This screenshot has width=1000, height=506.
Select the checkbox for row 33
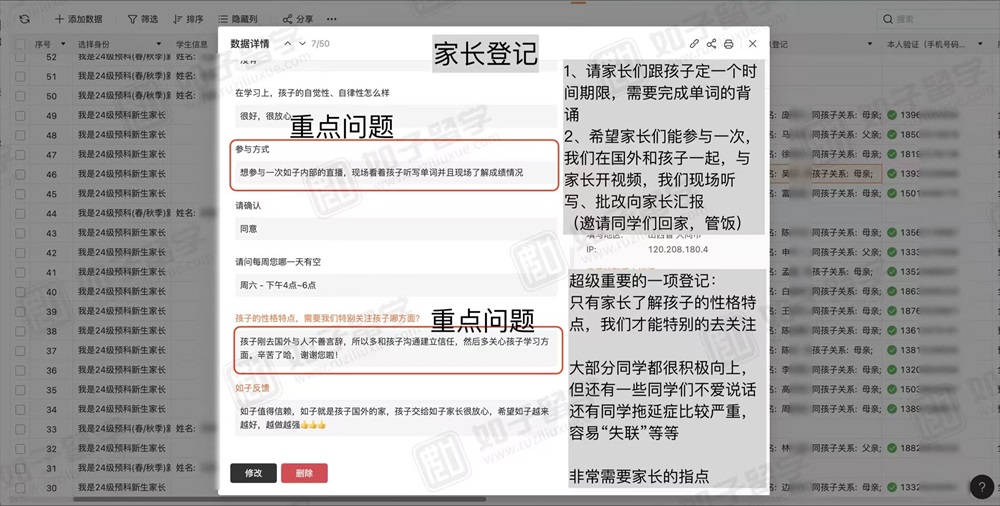(20, 429)
